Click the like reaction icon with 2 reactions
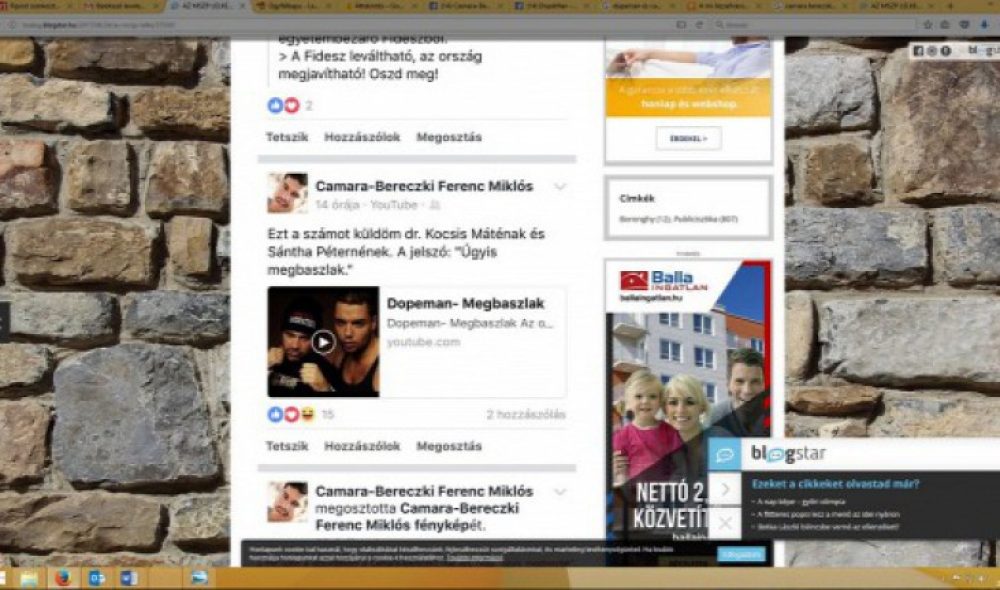1000x590 pixels. tap(276, 105)
